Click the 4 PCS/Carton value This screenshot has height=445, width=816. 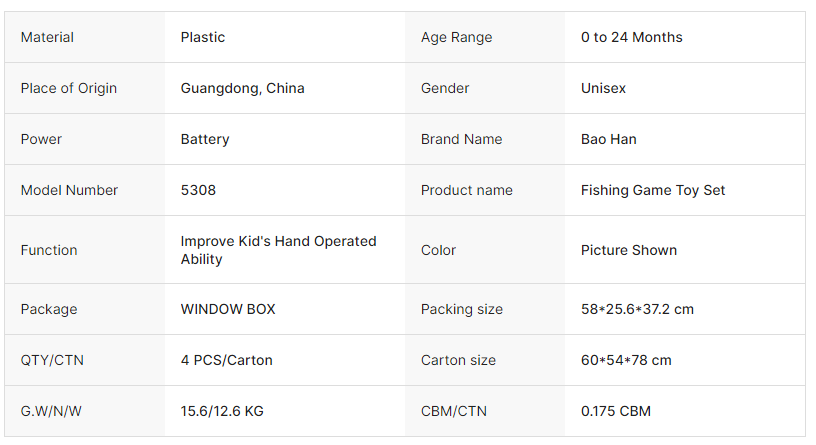click(x=226, y=360)
